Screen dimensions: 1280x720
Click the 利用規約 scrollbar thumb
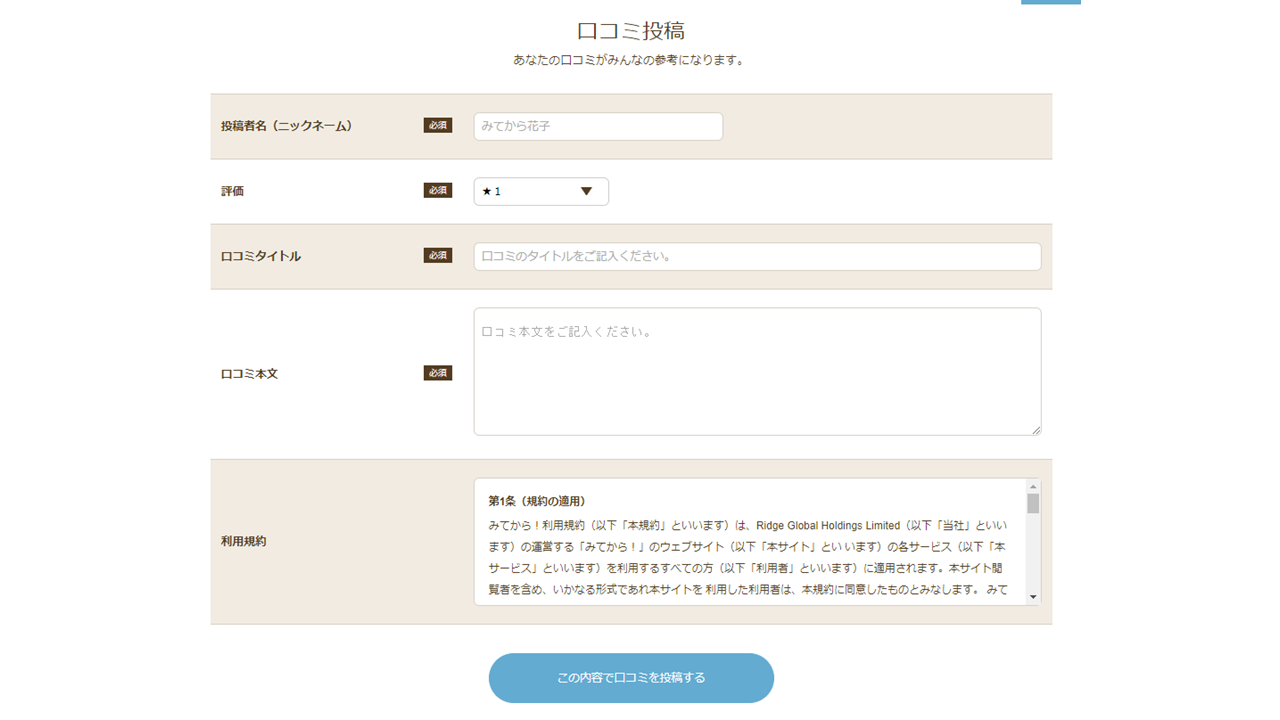pos(1033,503)
